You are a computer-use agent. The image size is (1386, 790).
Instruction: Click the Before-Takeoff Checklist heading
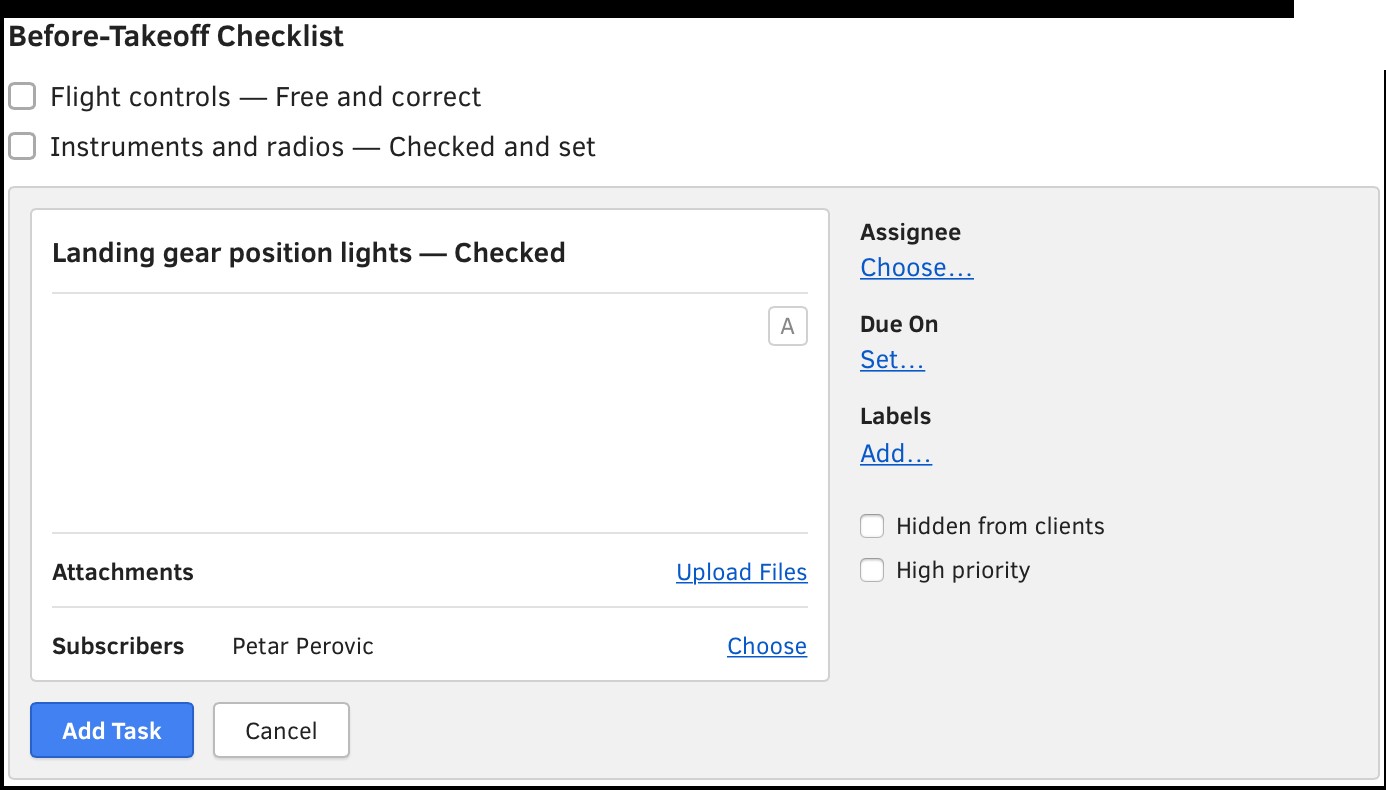click(176, 37)
